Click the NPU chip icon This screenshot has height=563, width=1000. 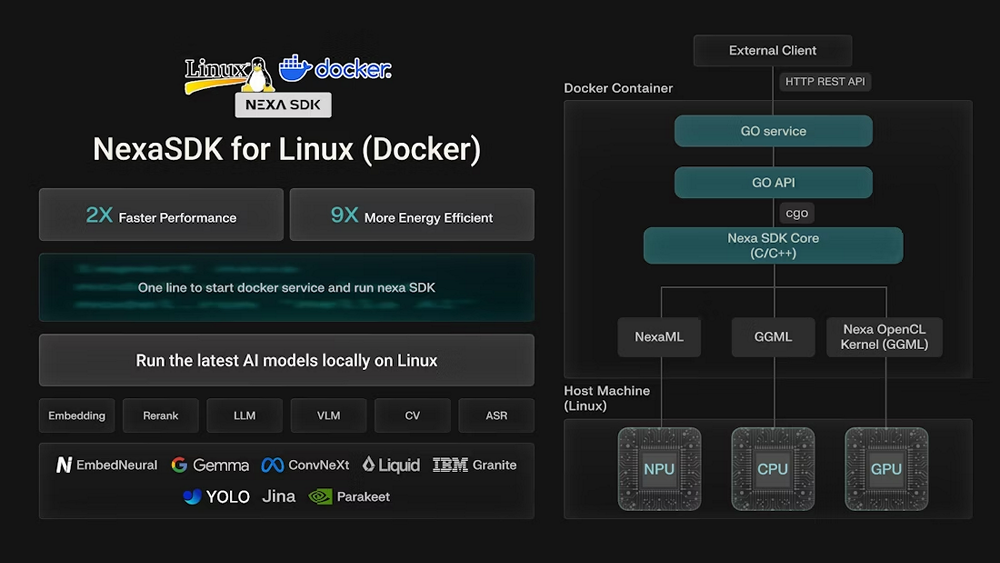(x=659, y=469)
